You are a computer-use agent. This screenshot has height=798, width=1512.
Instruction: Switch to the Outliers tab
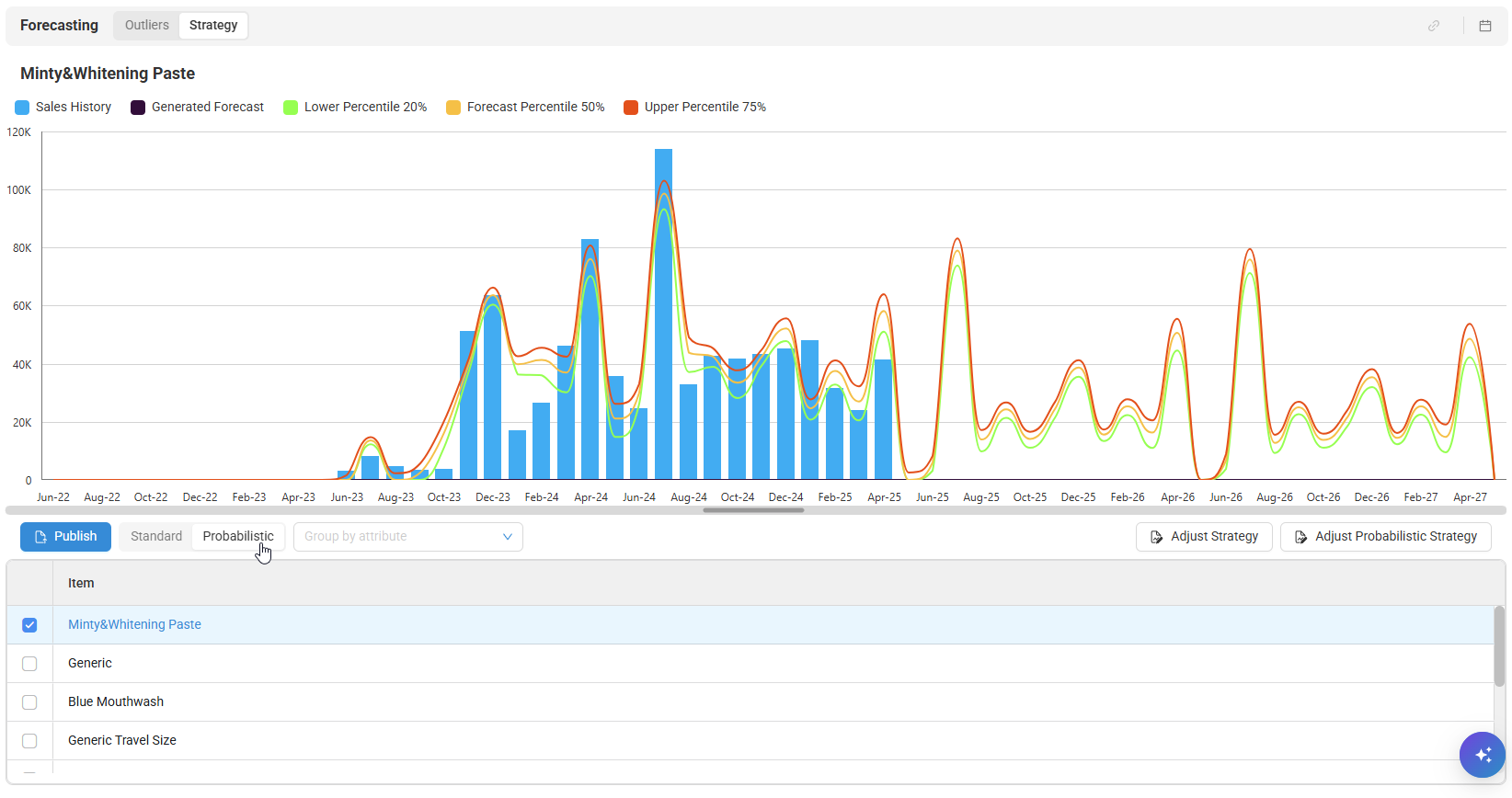147,26
